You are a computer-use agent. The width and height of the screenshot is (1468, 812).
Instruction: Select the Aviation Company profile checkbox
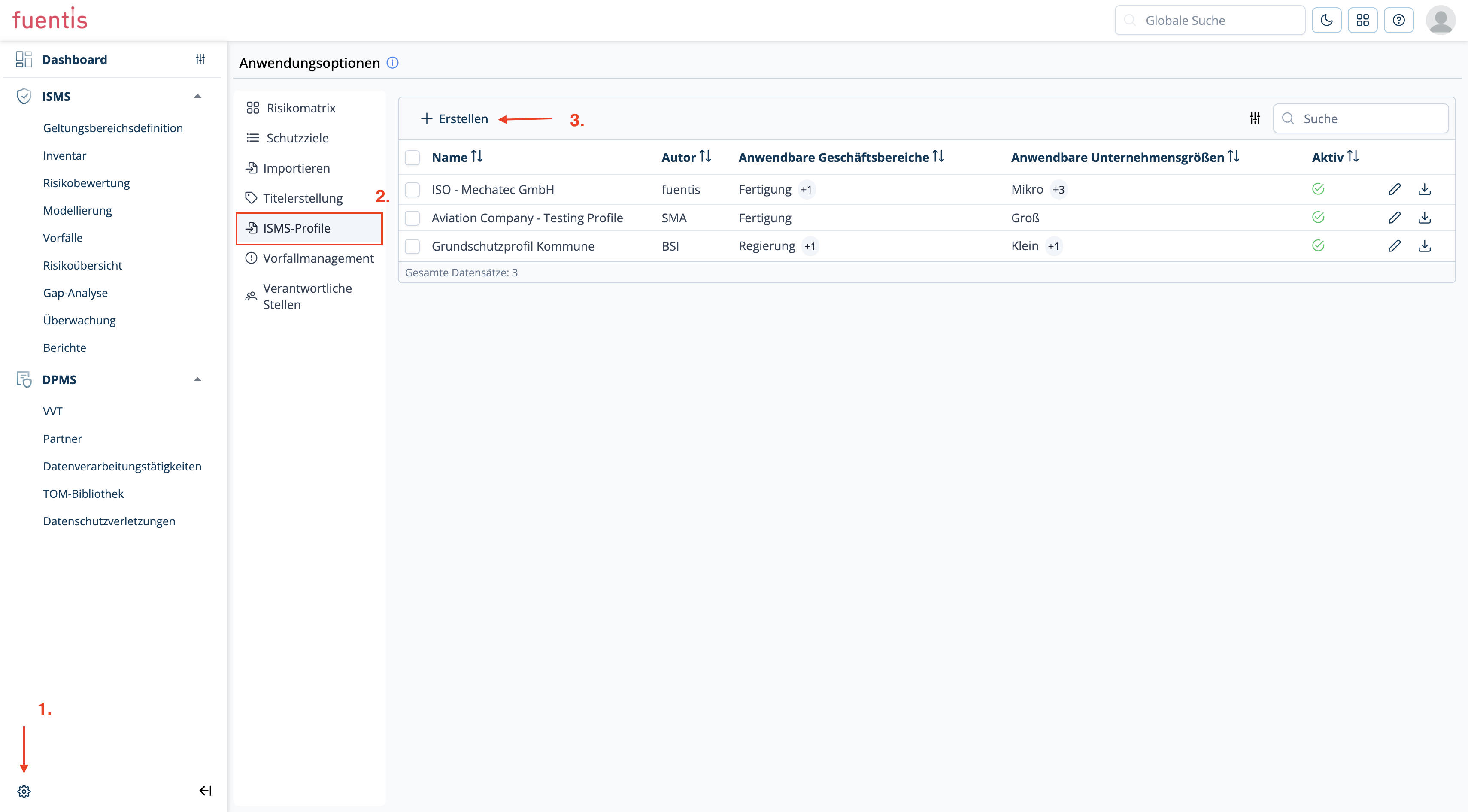pos(412,218)
